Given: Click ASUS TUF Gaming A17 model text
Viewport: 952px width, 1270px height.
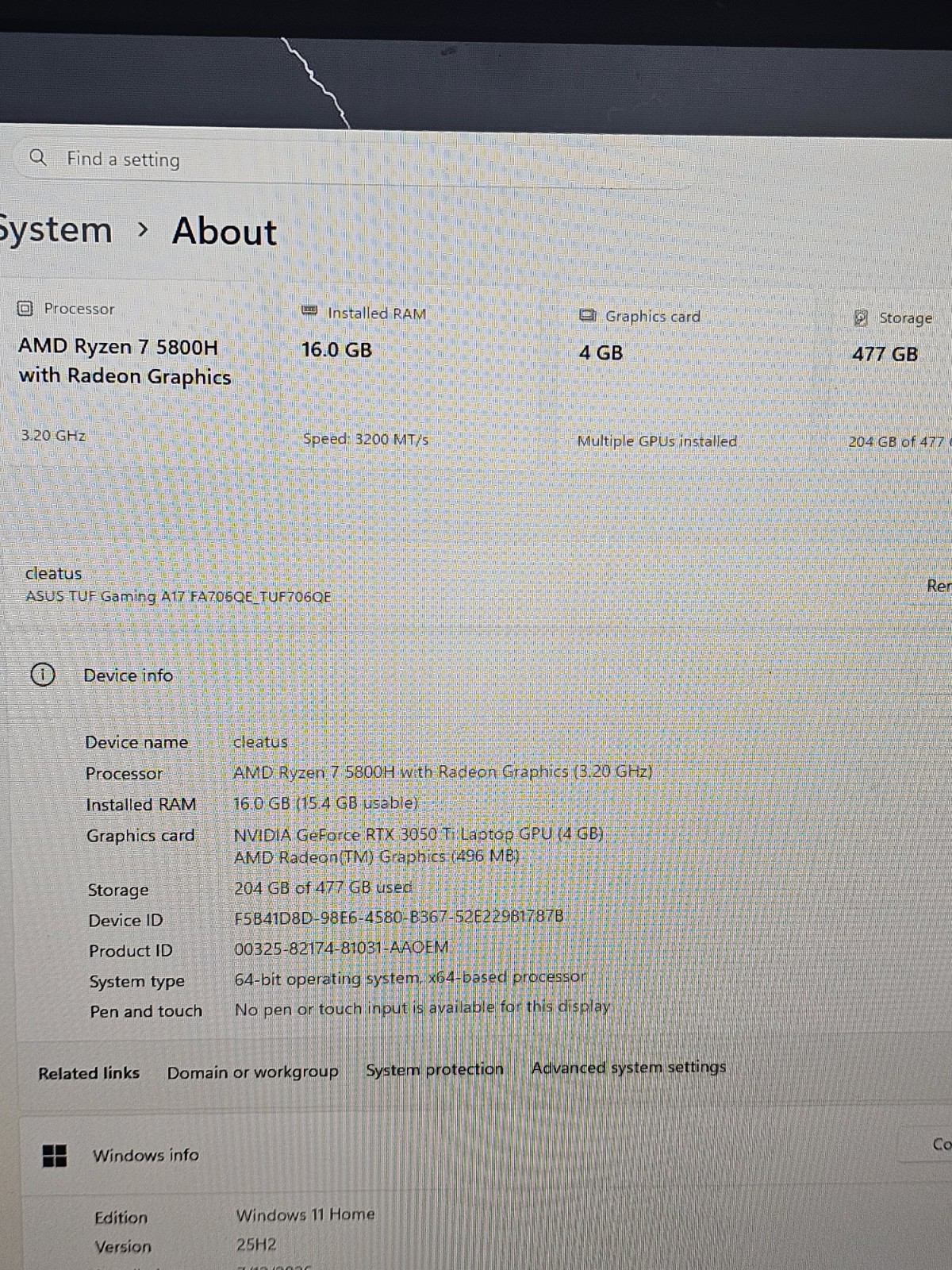Looking at the screenshot, I should click(178, 596).
